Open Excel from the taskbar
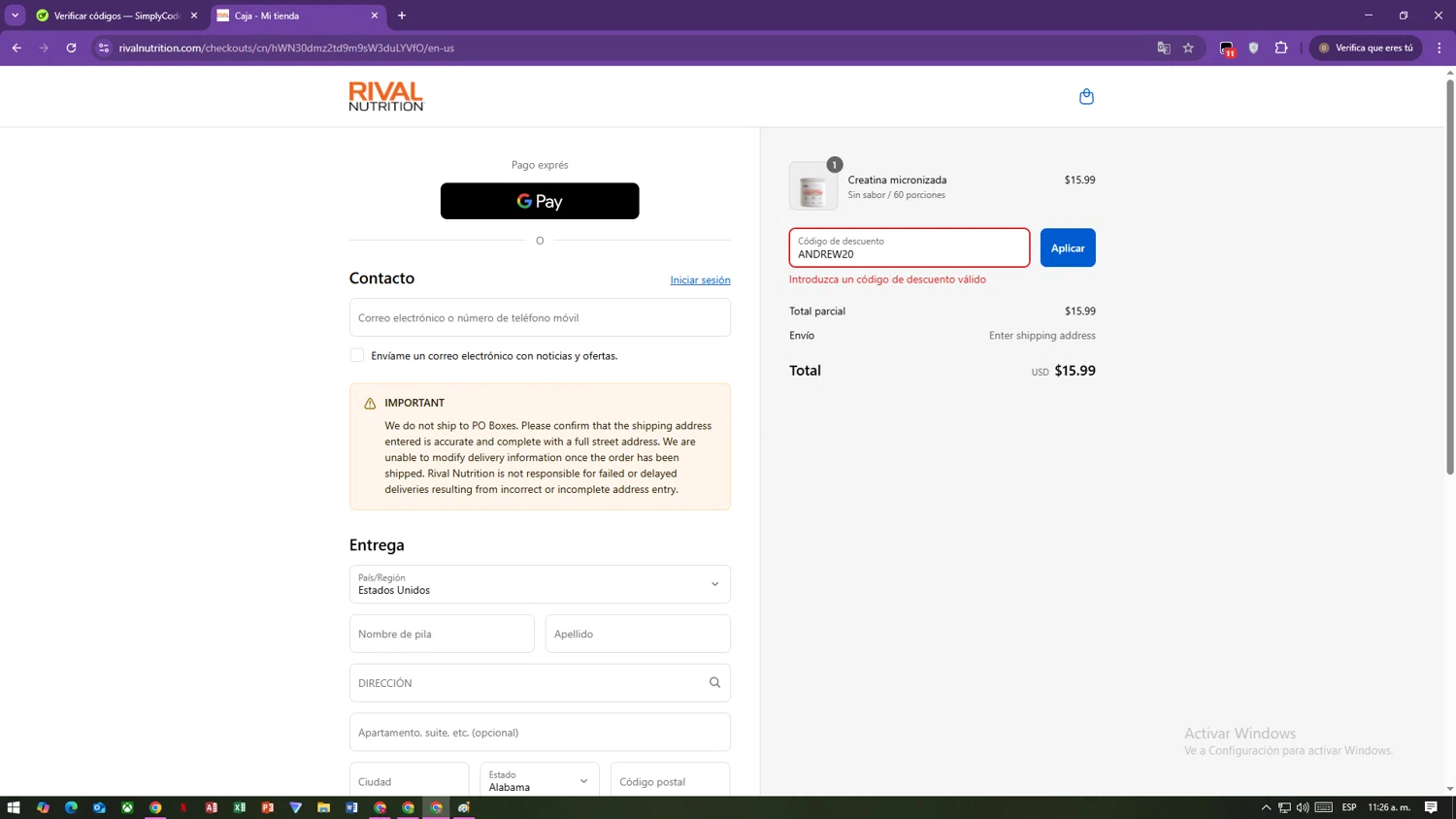Image resolution: width=1456 pixels, height=819 pixels. click(x=240, y=807)
